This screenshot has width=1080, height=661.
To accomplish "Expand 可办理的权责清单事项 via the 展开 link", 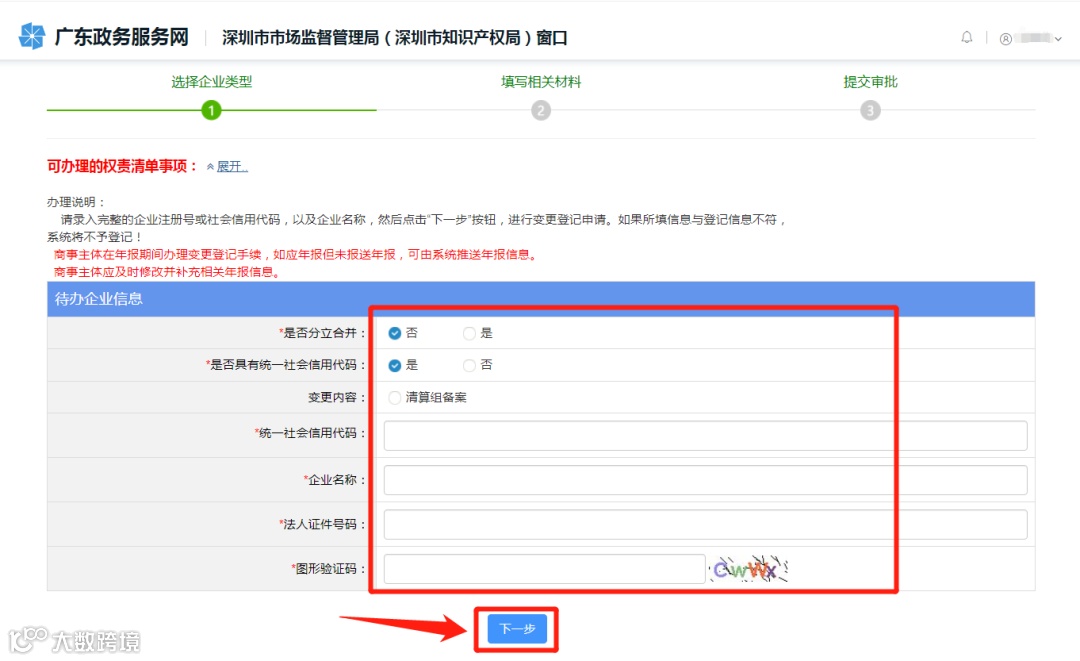I will [231, 165].
